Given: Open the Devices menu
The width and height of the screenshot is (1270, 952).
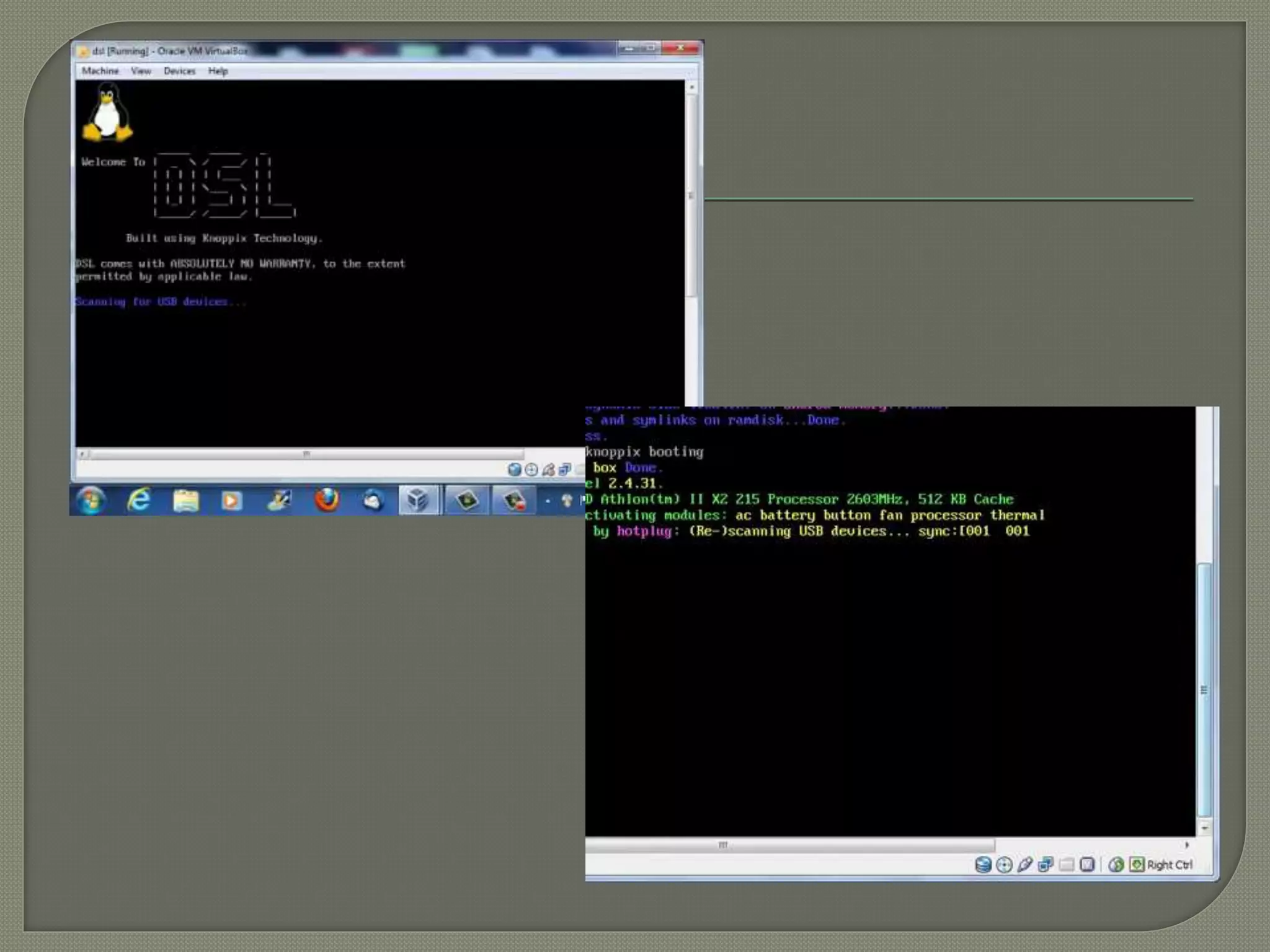Looking at the screenshot, I should coord(179,71).
